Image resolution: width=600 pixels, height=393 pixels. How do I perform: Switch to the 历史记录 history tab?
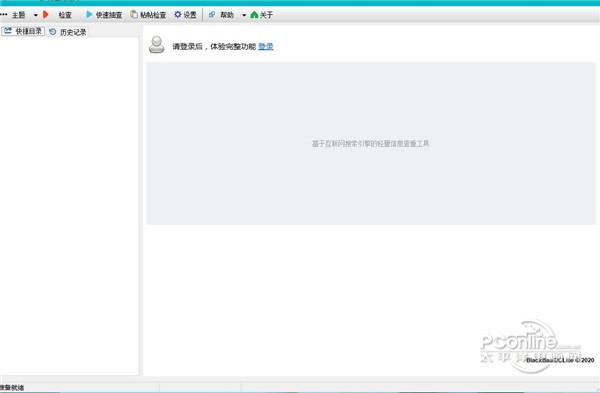pyautogui.click(x=68, y=32)
